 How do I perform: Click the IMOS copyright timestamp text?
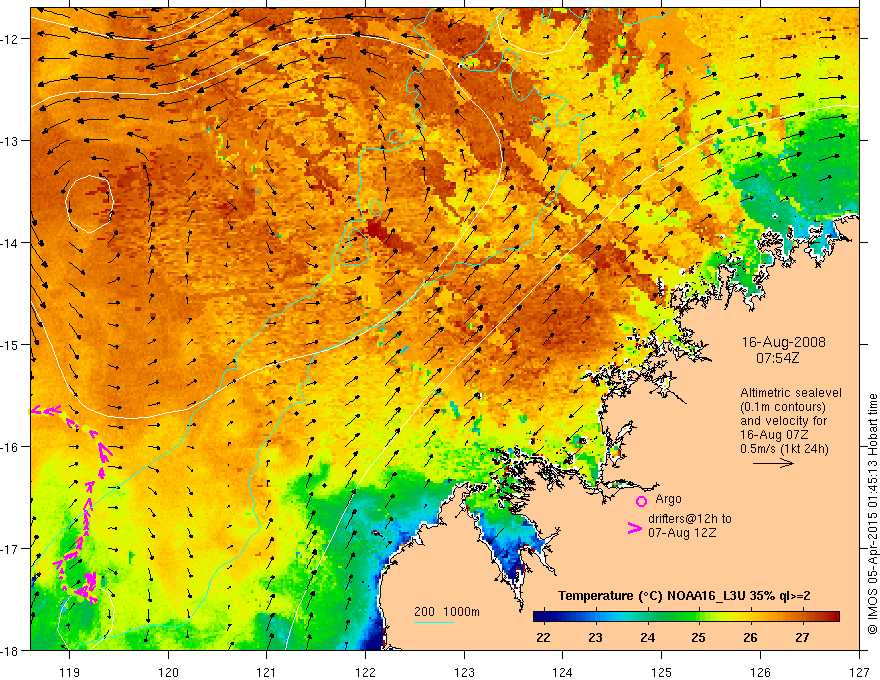coord(872,514)
